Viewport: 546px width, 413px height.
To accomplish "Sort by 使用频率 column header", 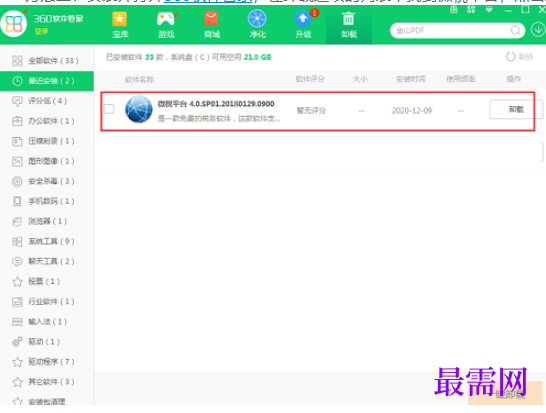I will (x=461, y=79).
